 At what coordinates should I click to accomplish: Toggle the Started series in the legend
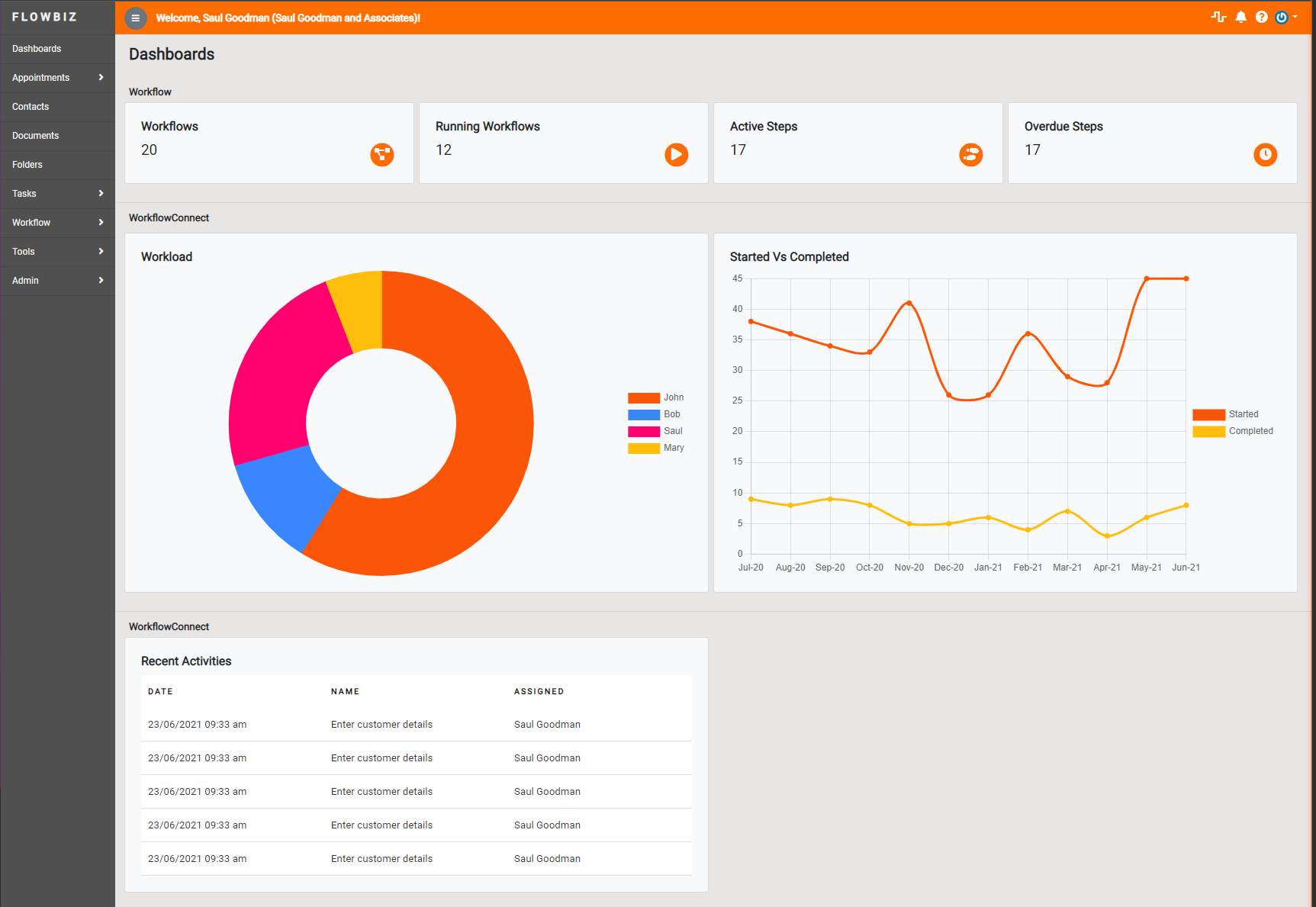click(x=1233, y=413)
